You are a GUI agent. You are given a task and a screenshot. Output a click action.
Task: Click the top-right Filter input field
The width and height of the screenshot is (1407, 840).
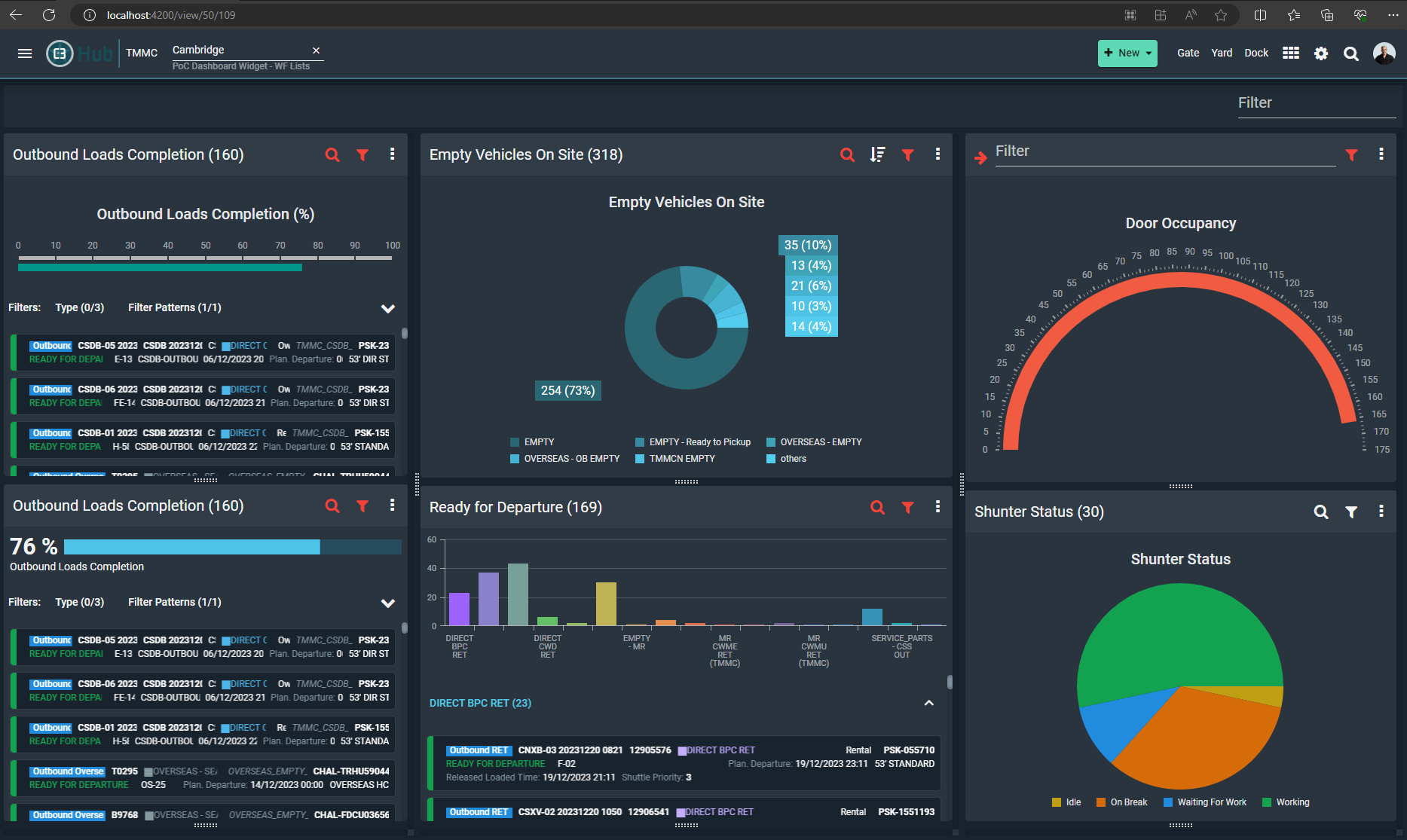pos(1316,103)
